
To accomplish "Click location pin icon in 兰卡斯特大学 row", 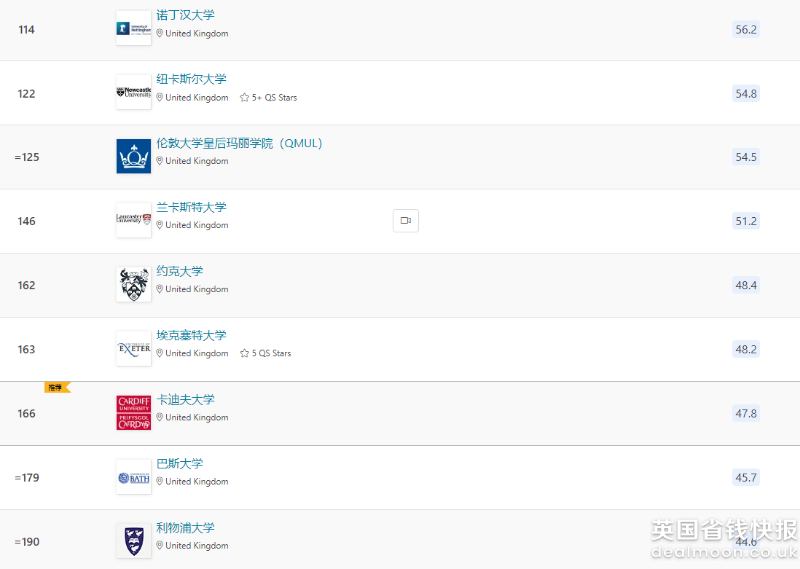I will click(160, 225).
